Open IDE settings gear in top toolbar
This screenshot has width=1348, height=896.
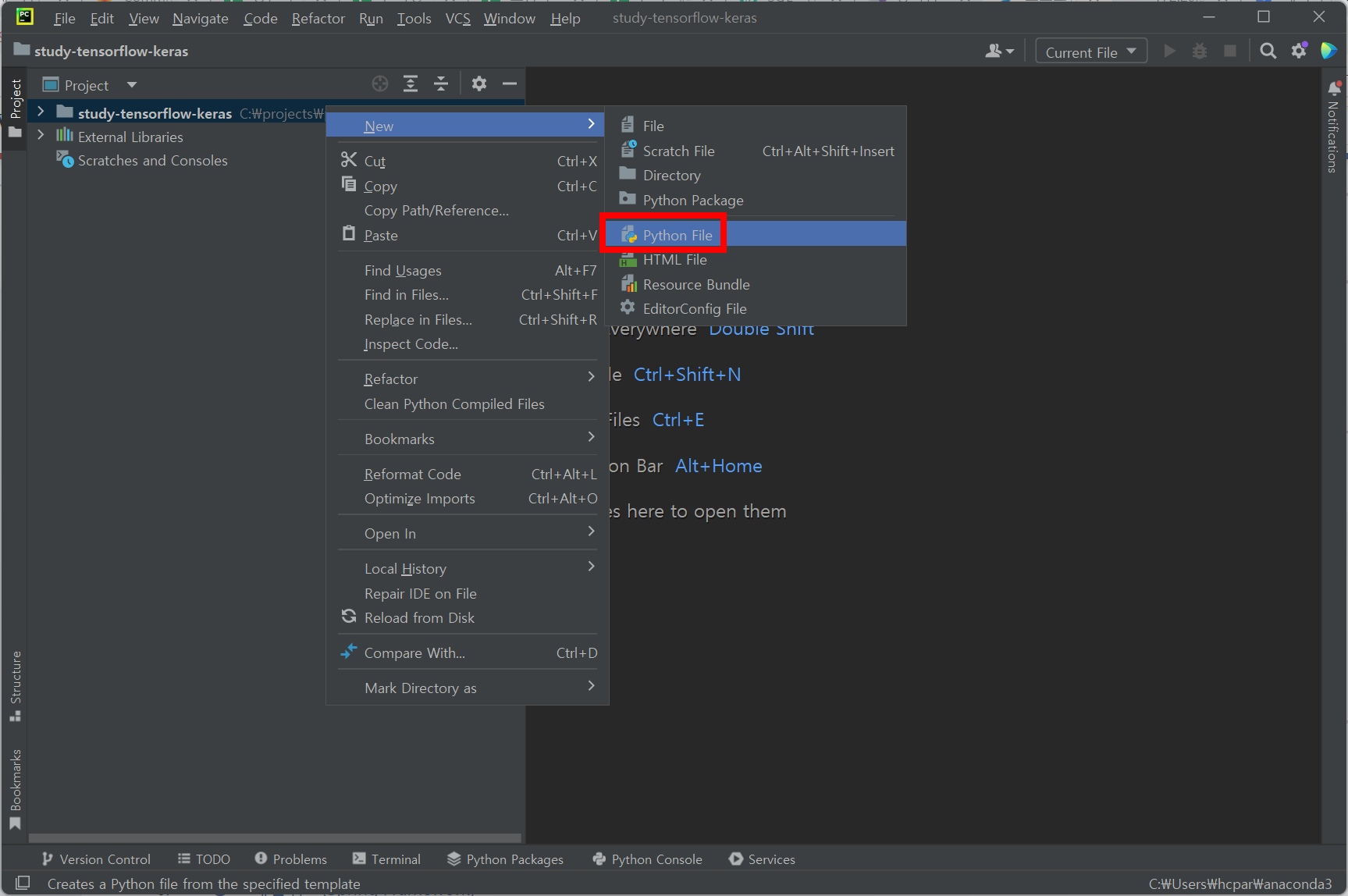pos(1299,52)
